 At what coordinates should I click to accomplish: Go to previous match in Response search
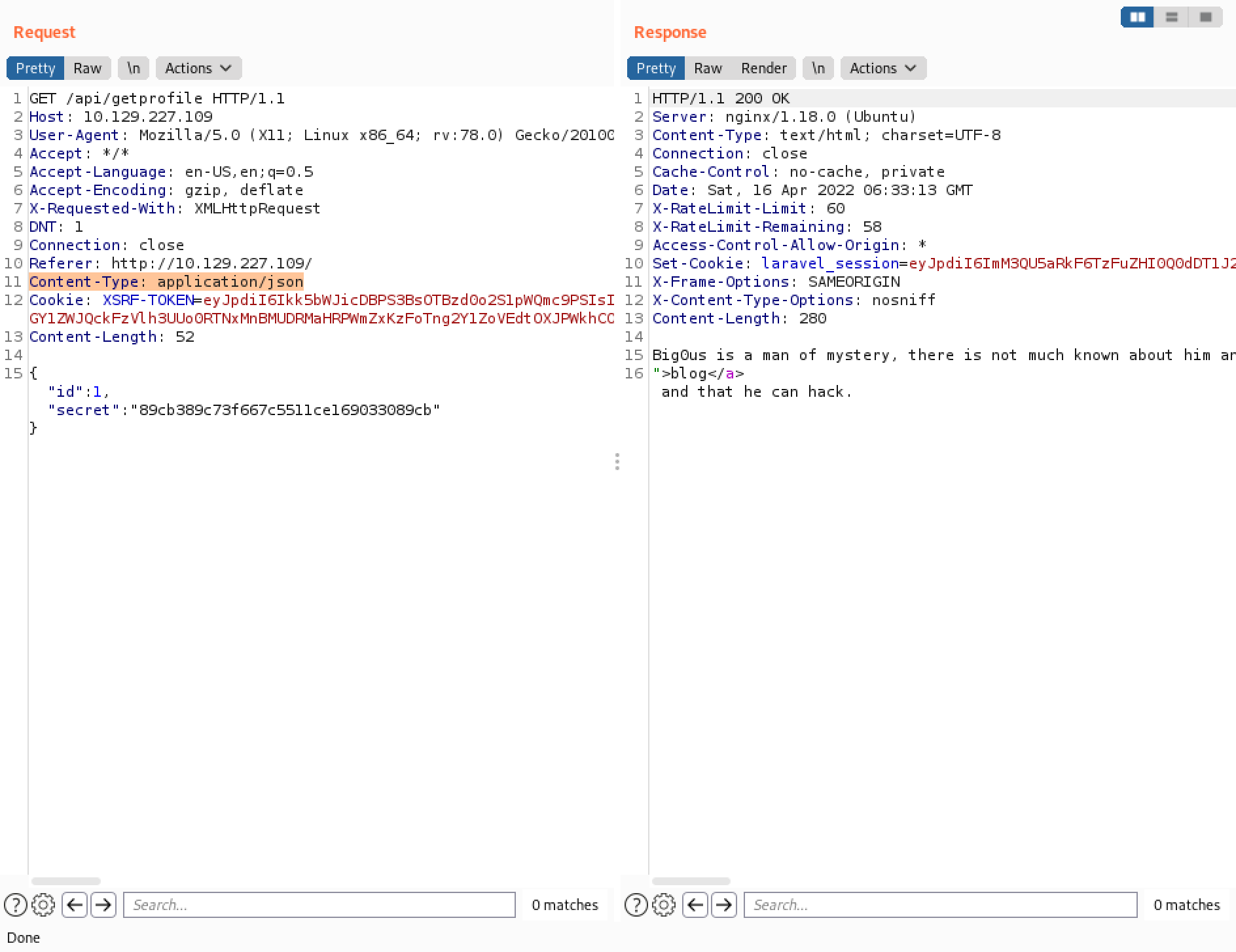pos(695,905)
